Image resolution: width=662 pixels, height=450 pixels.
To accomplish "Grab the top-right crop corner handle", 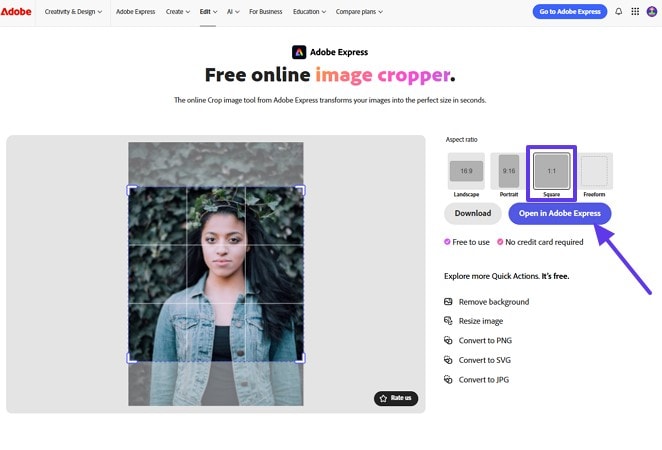I will (300, 190).
